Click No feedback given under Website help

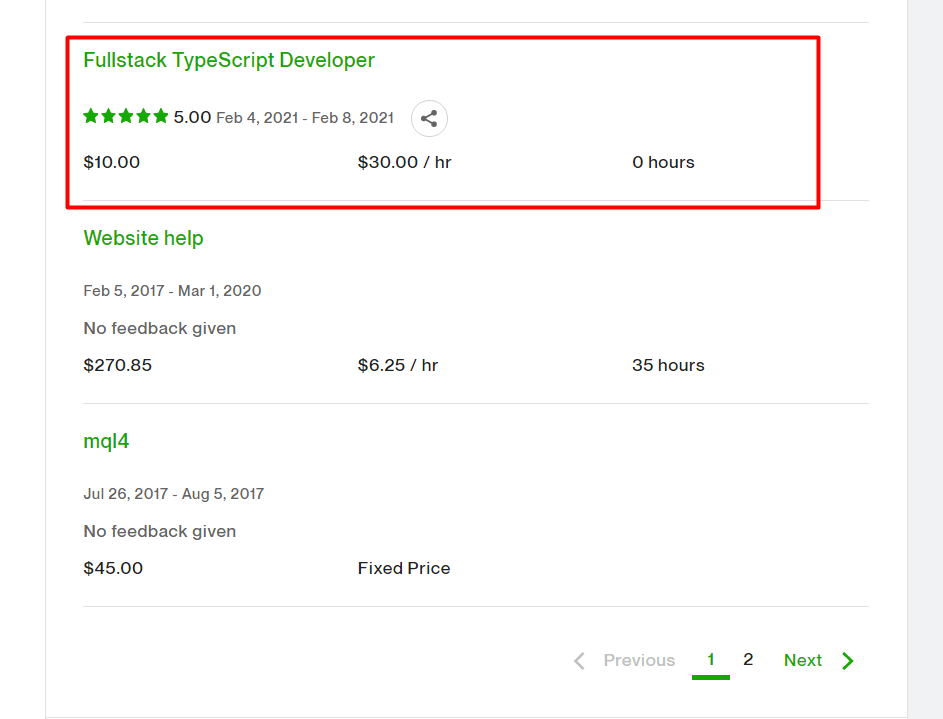tap(159, 328)
